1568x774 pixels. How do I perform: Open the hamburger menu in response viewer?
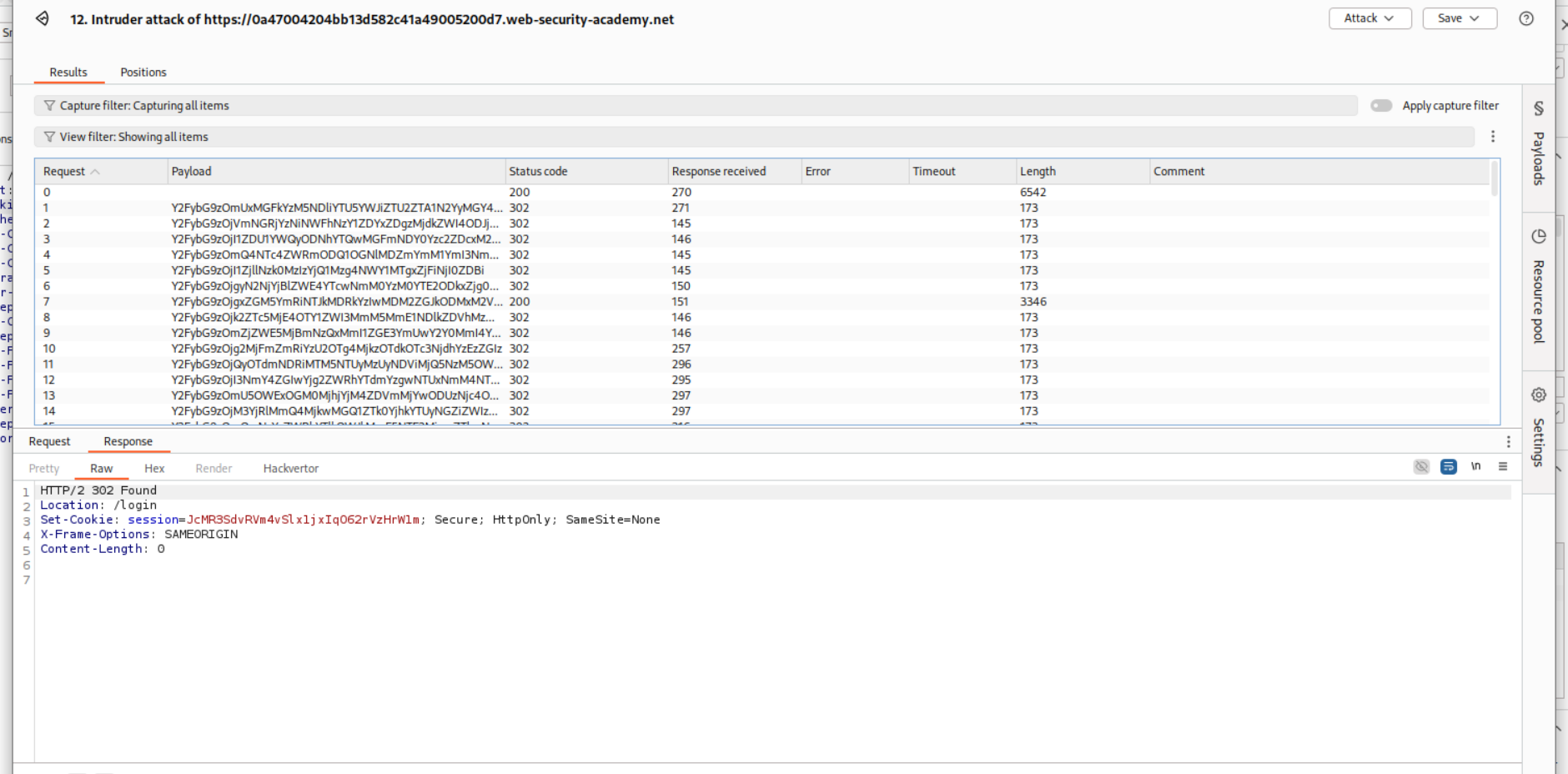[x=1503, y=466]
